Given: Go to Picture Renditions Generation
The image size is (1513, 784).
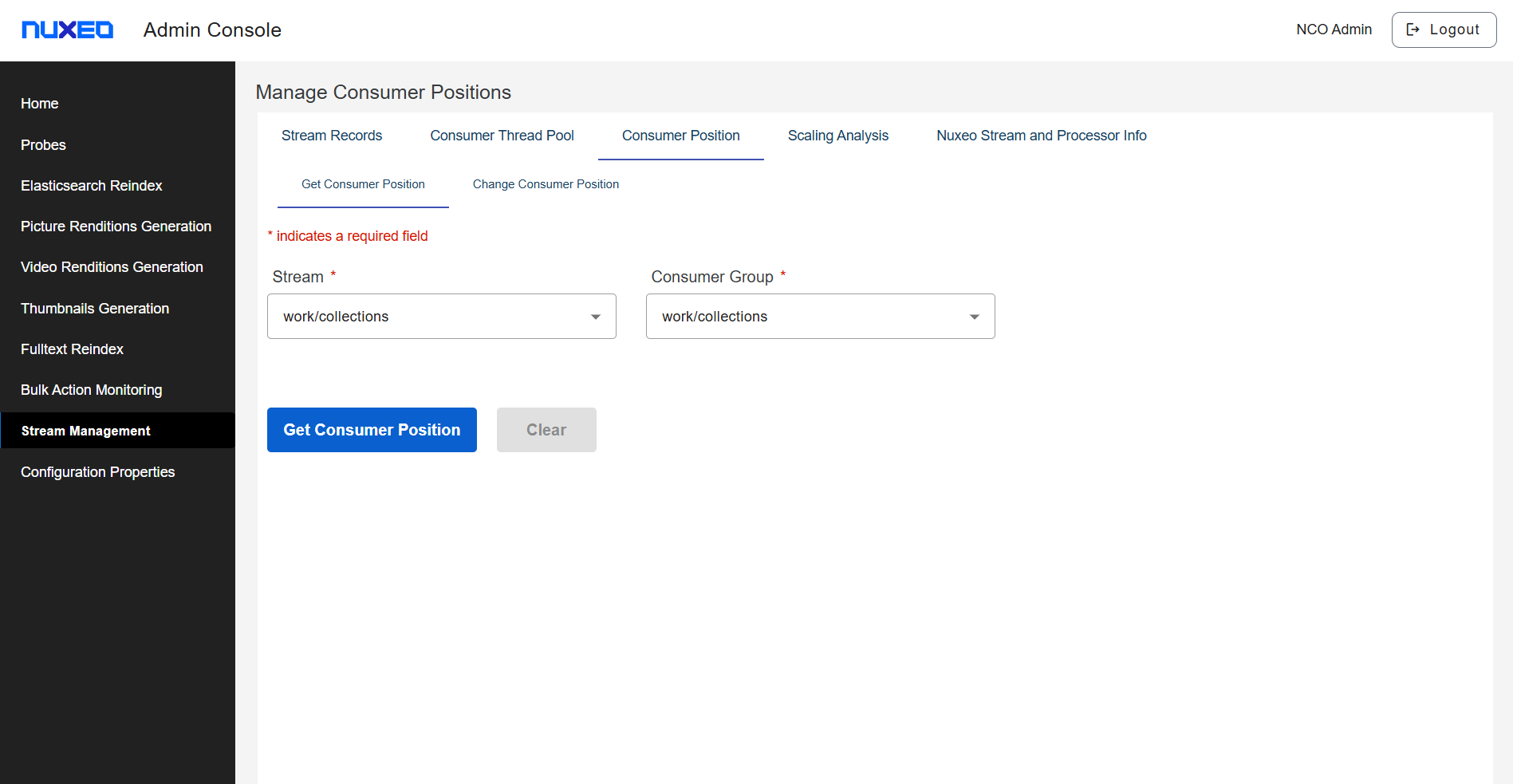Looking at the screenshot, I should (116, 227).
